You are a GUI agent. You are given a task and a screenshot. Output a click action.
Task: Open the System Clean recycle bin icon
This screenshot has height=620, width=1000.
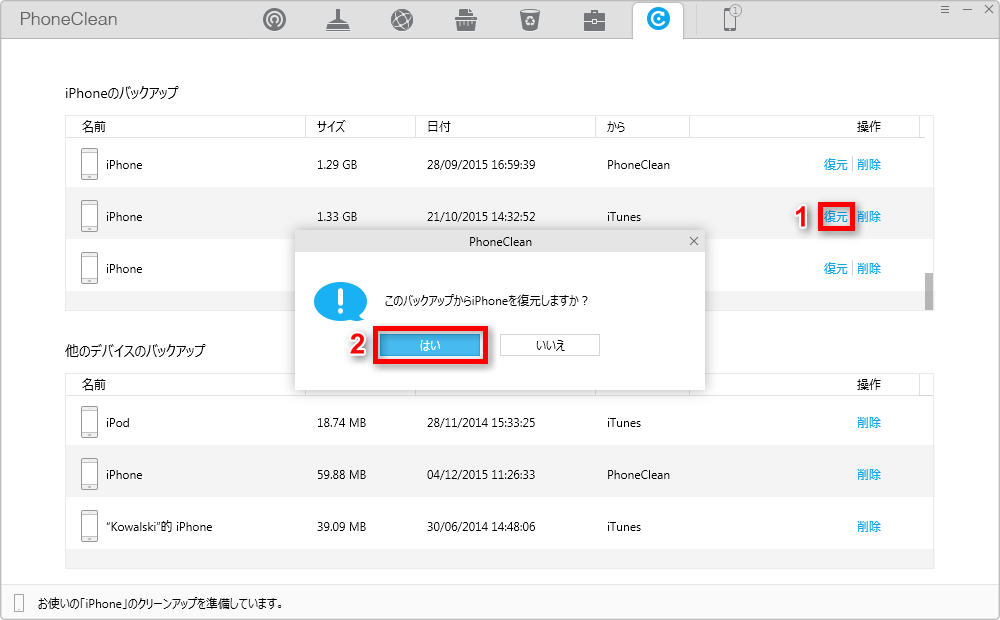click(x=530, y=20)
